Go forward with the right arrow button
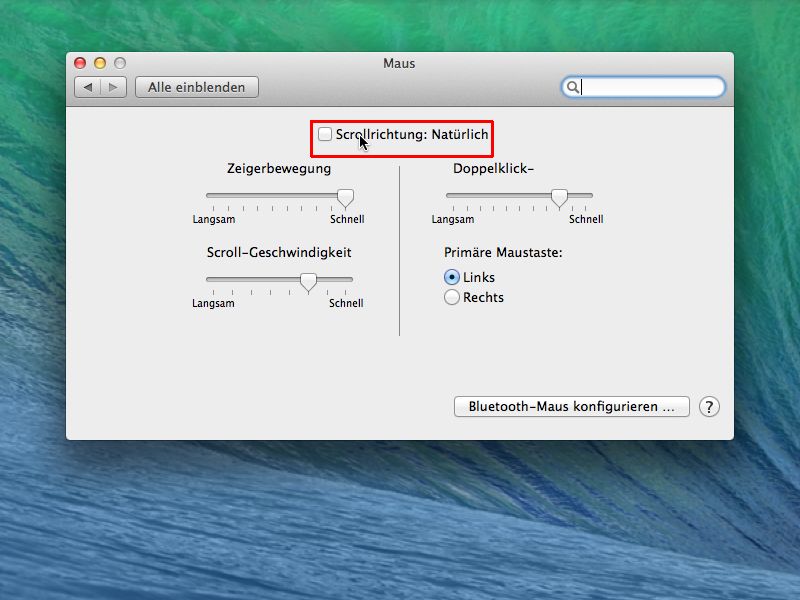Screen dimensions: 800x600 [113, 87]
